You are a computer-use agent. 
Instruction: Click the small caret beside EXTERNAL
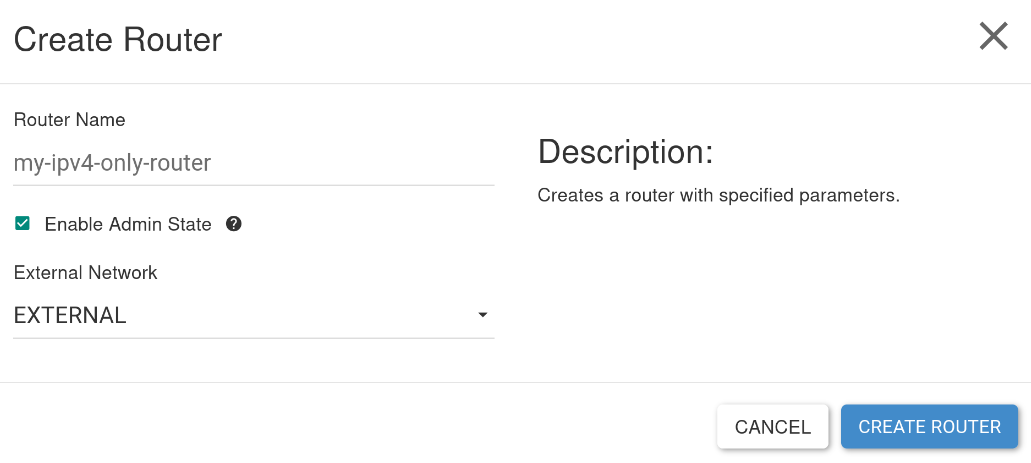tap(483, 315)
